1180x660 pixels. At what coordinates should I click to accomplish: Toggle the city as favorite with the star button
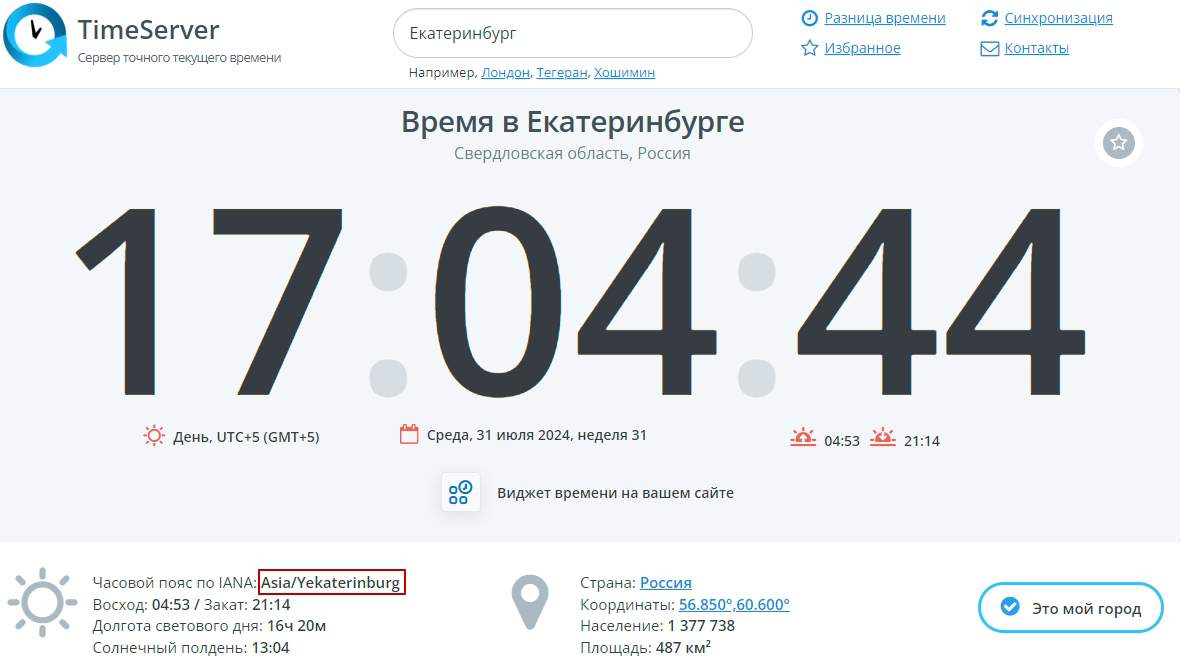tap(1117, 143)
